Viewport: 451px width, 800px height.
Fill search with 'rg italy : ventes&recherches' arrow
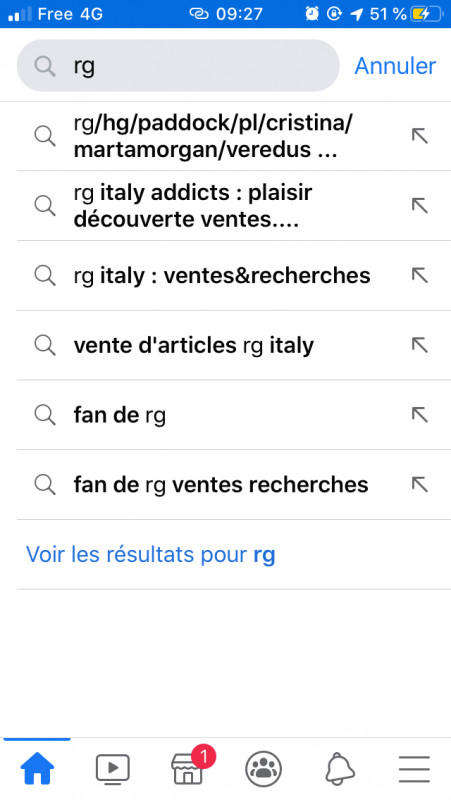click(x=419, y=276)
